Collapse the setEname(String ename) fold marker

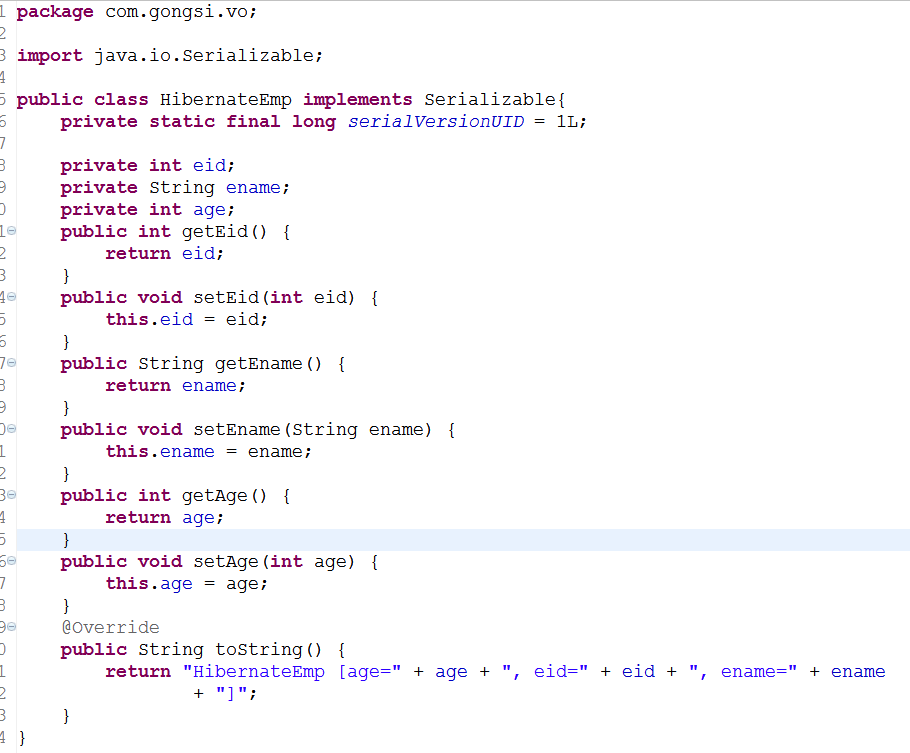coord(11,429)
